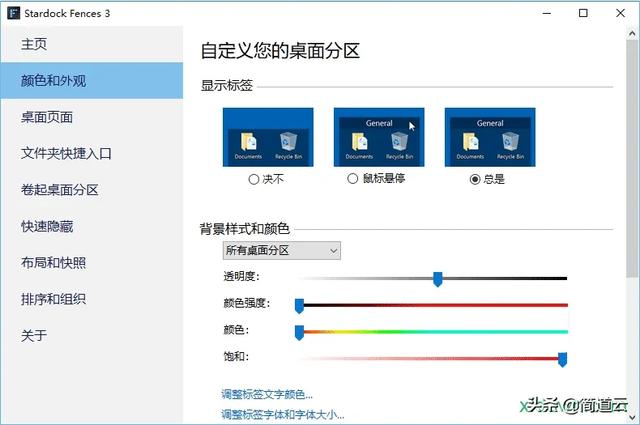Click the vertical scrollbar thumb
Screen dimensions: 640x425
632,159
